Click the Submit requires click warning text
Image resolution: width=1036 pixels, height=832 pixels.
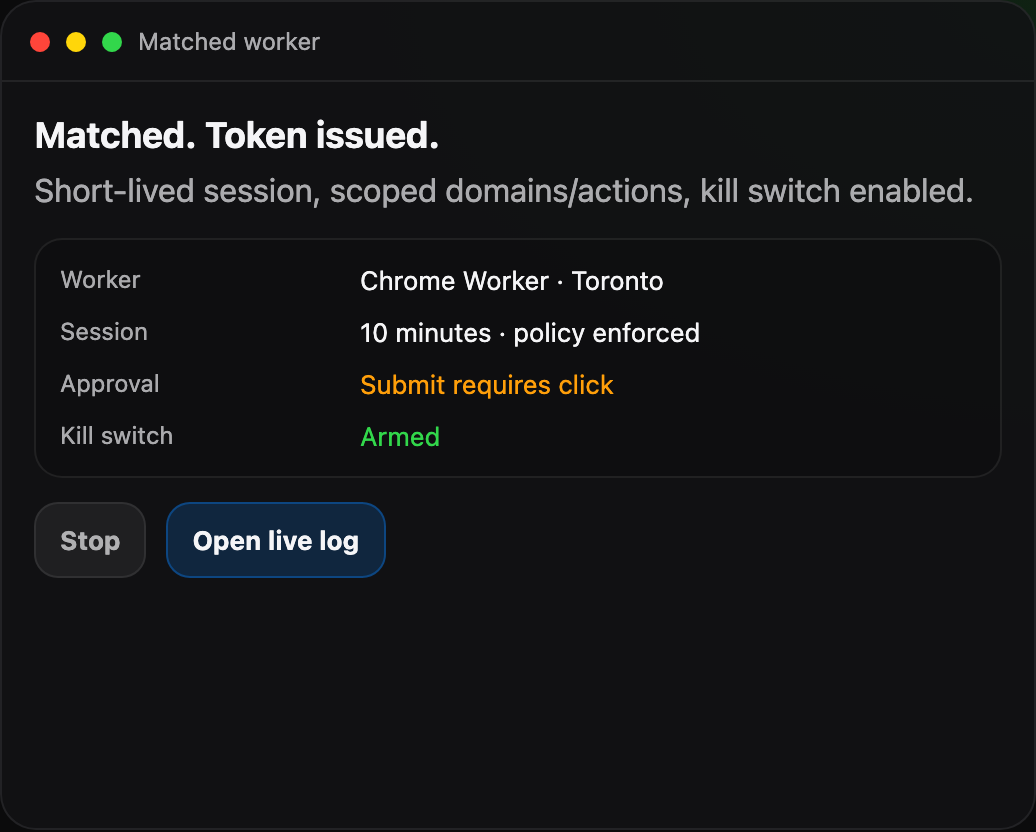[x=486, y=384]
